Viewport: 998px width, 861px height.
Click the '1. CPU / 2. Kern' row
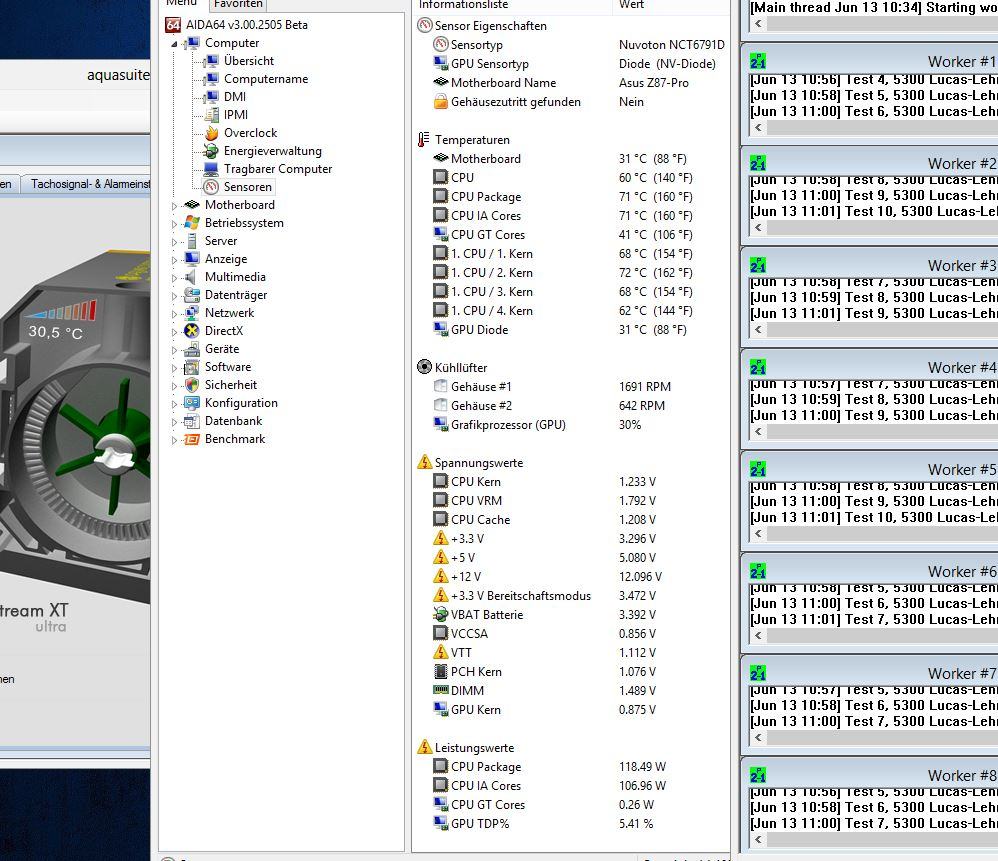tap(572, 272)
